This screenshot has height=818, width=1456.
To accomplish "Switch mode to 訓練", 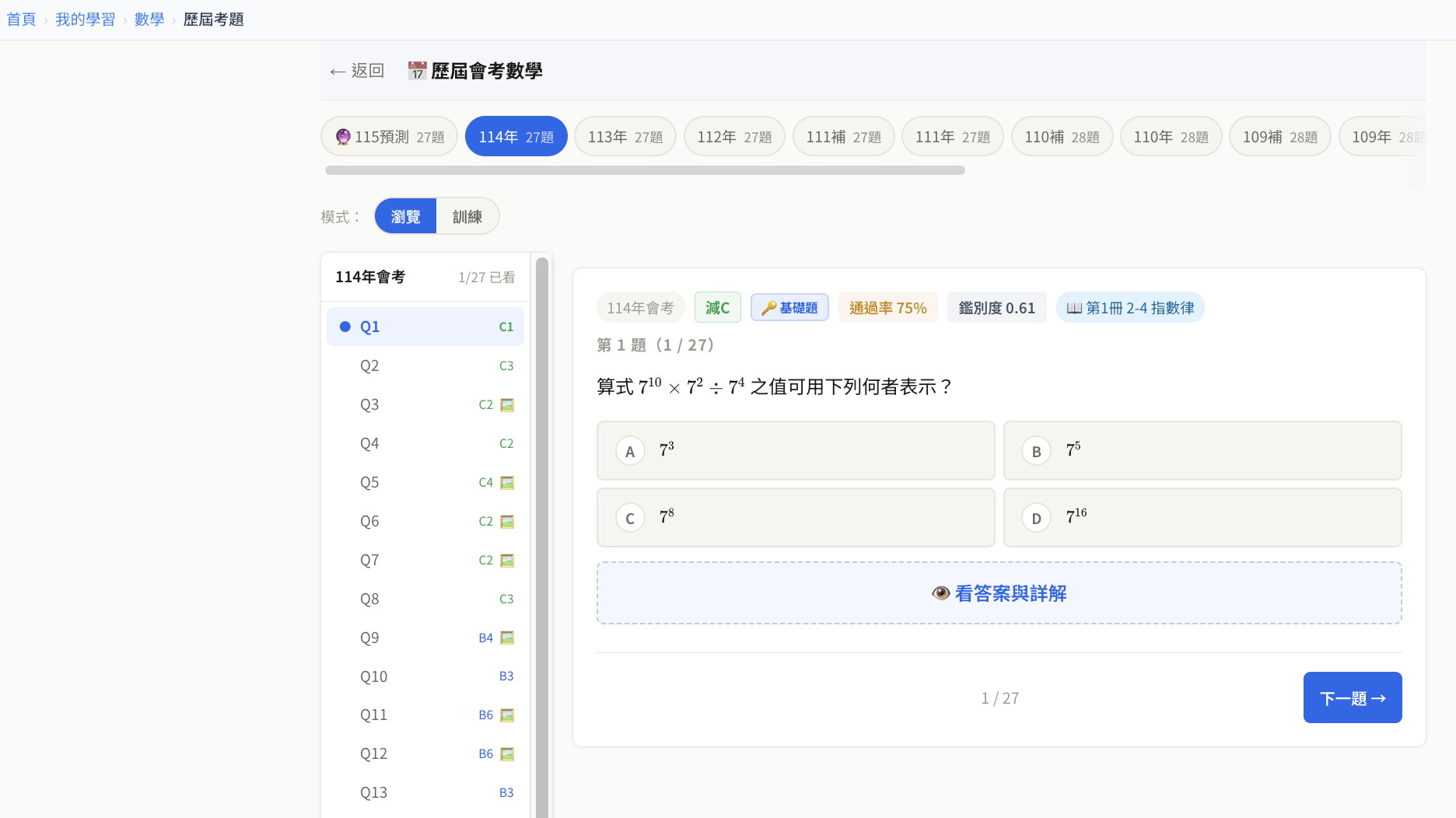I will (467, 216).
